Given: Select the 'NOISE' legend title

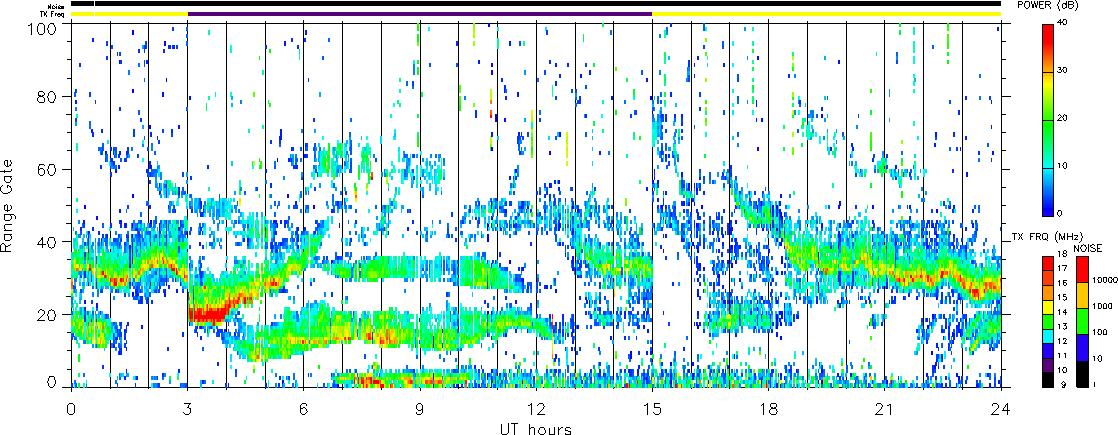Looking at the screenshot, I should 1087,248.
